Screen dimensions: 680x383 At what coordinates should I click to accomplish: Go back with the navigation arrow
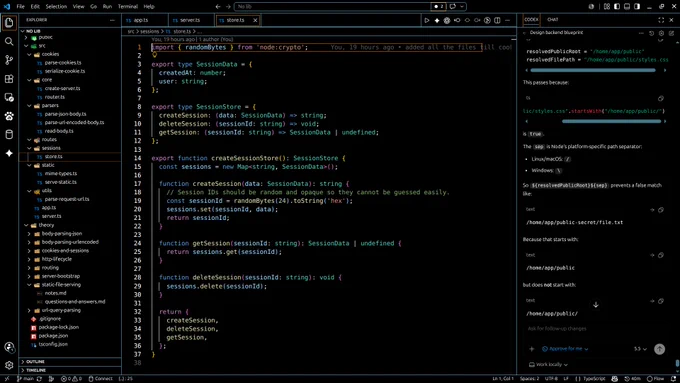pos(218,7)
